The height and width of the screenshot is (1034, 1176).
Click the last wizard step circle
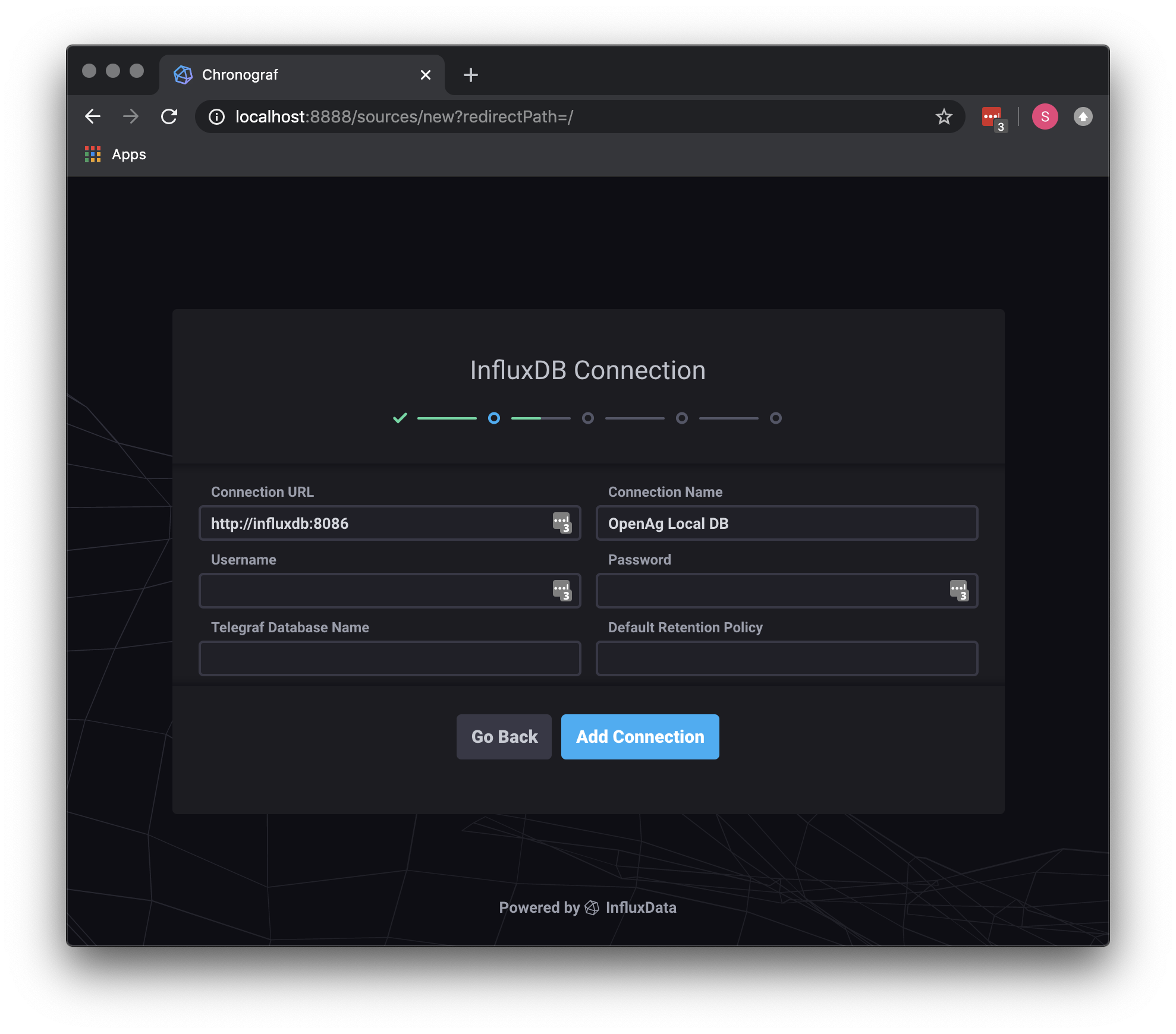click(775, 418)
